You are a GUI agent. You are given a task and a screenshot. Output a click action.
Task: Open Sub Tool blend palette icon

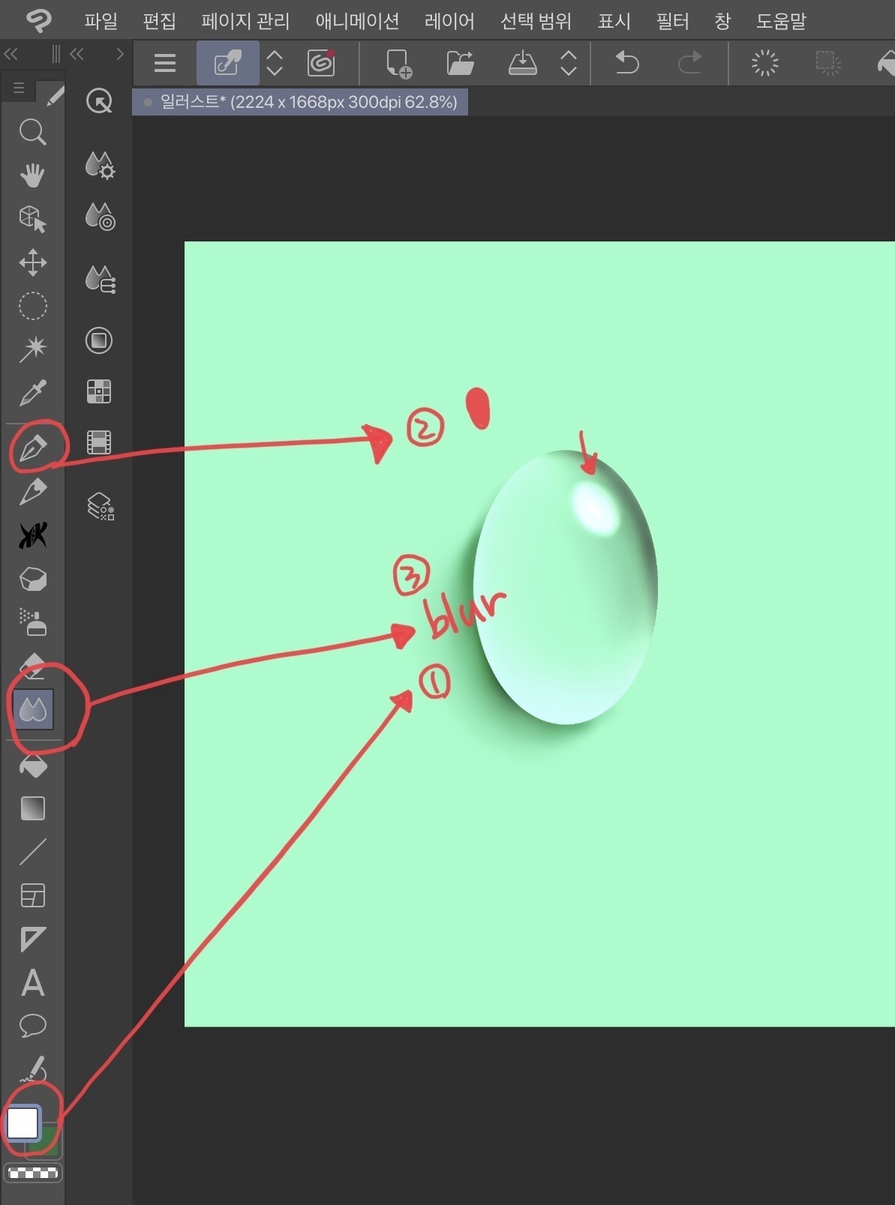pyautogui.click(x=99, y=166)
